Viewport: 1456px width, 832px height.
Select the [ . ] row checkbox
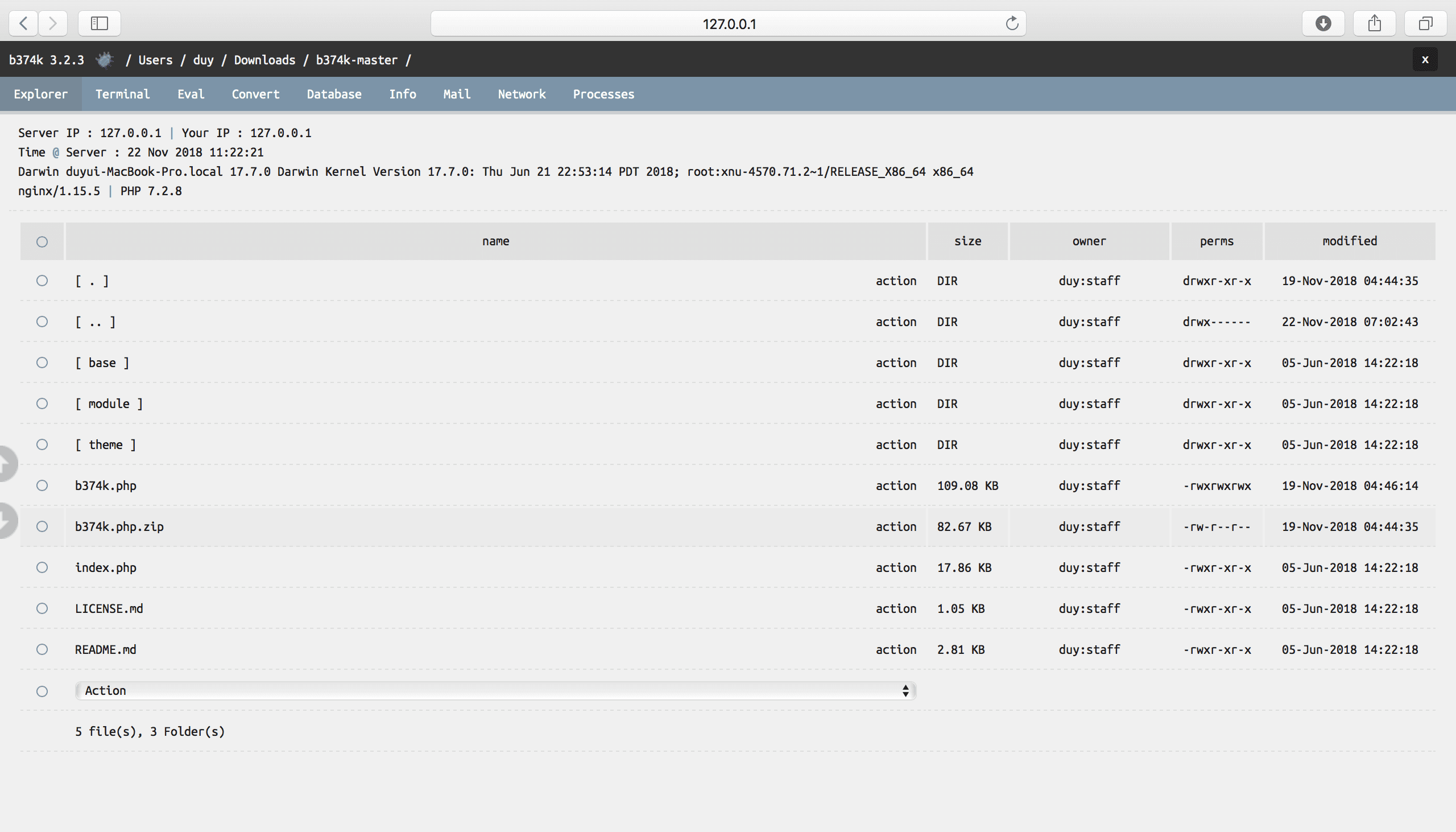coord(42,281)
